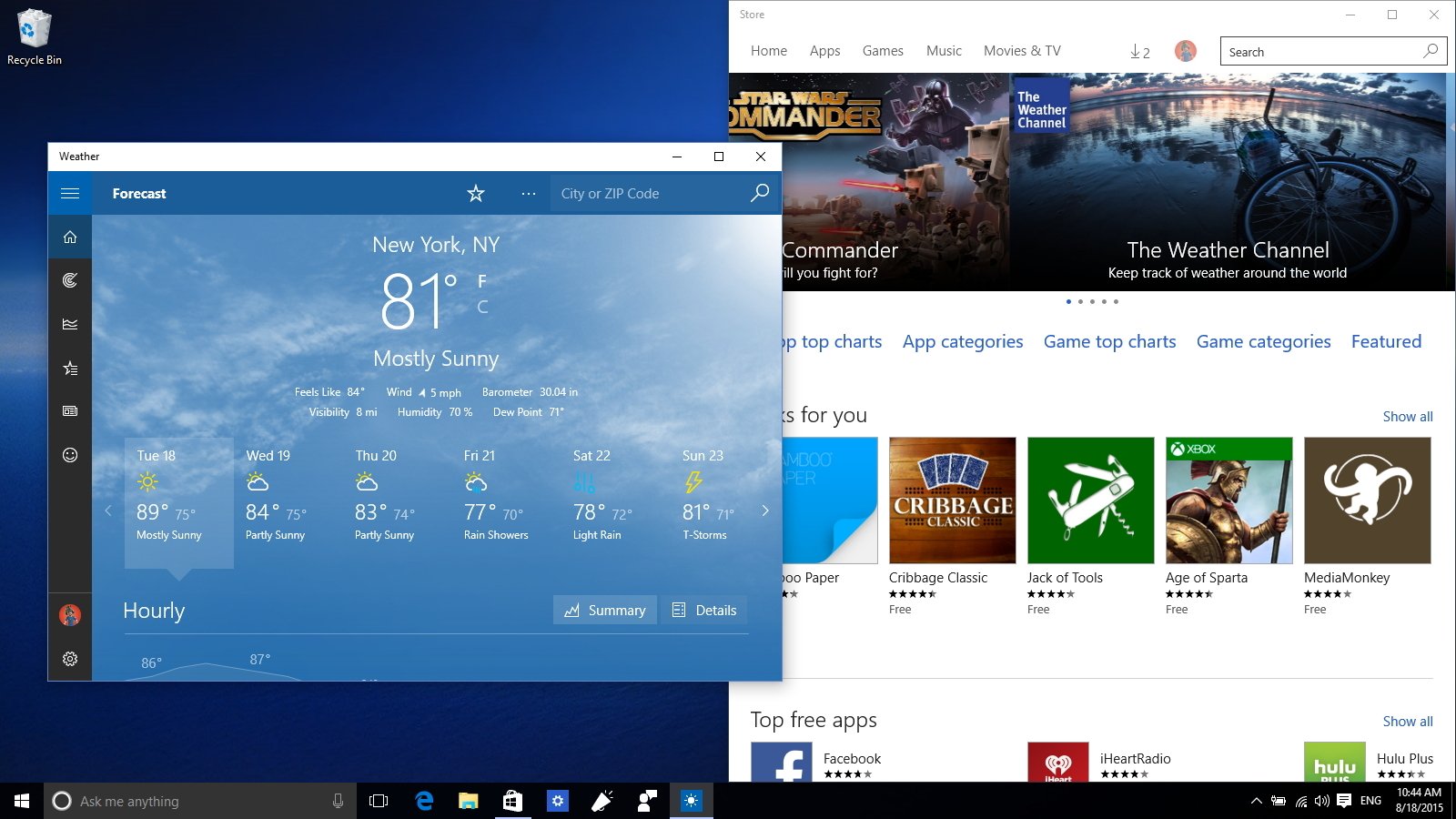This screenshot has height=819, width=1456.
Task: Switch Hourly view to Summary
Action: click(x=605, y=610)
